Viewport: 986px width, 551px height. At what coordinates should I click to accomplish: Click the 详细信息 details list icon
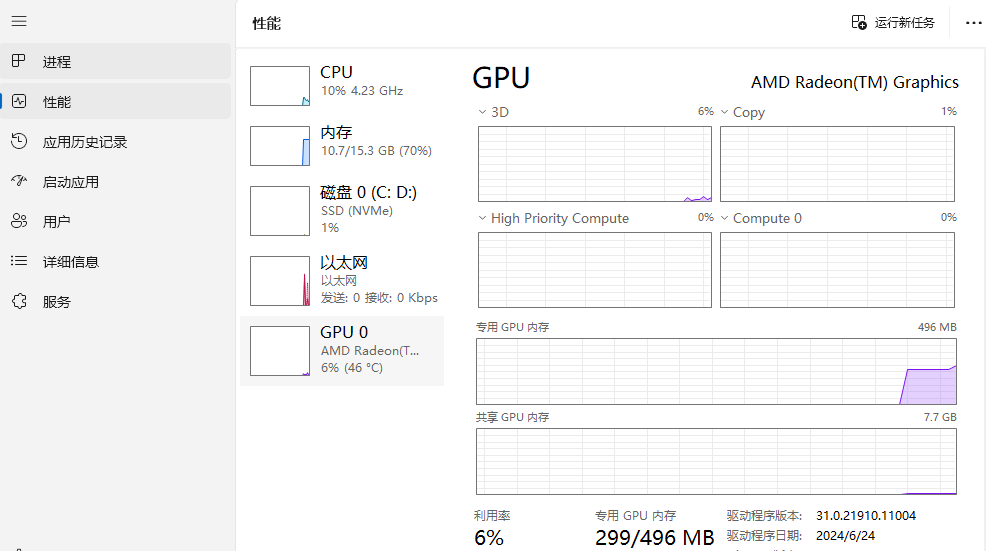(19, 261)
